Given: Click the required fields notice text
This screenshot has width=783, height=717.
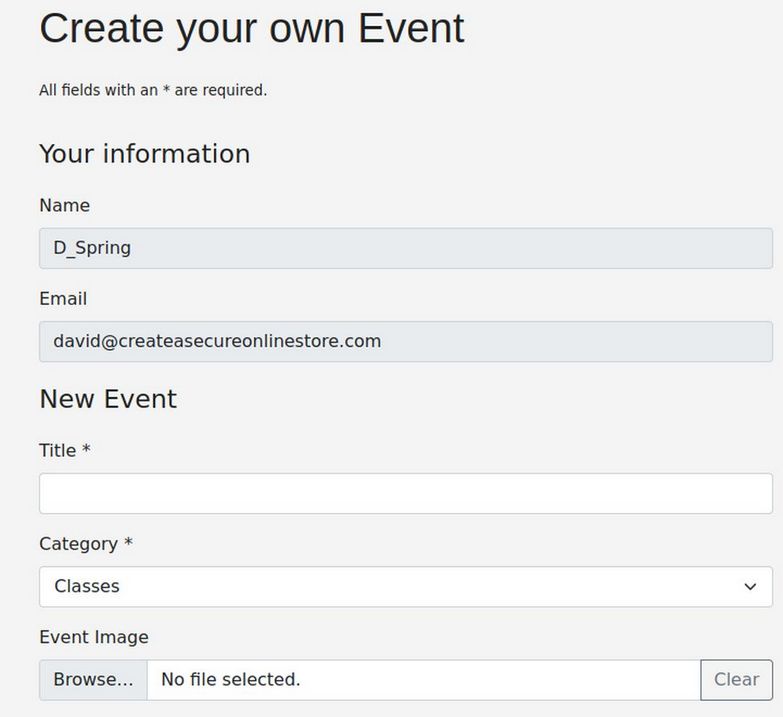Looking at the screenshot, I should click(x=153, y=90).
